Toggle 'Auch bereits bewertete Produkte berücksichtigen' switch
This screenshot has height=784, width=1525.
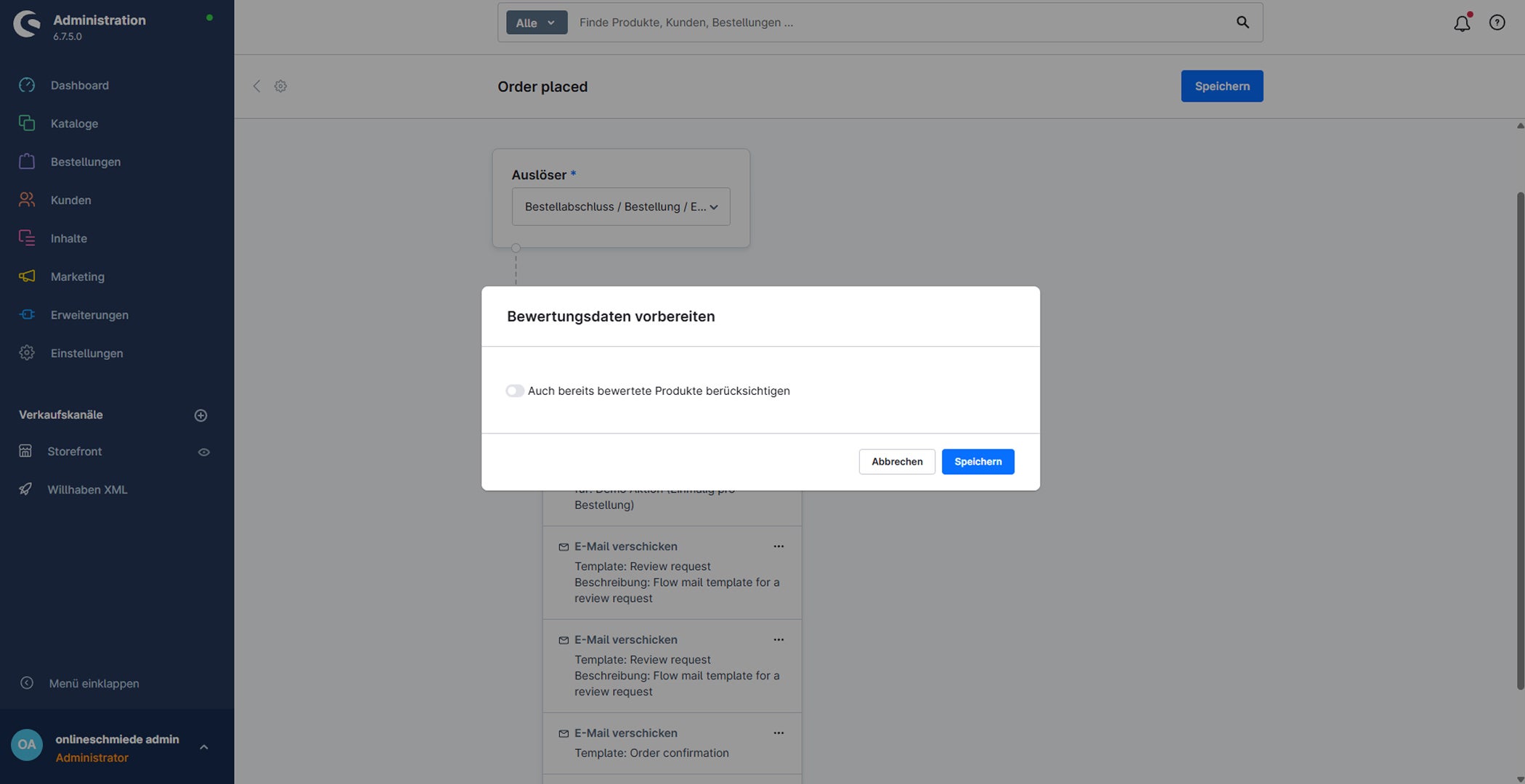[515, 391]
